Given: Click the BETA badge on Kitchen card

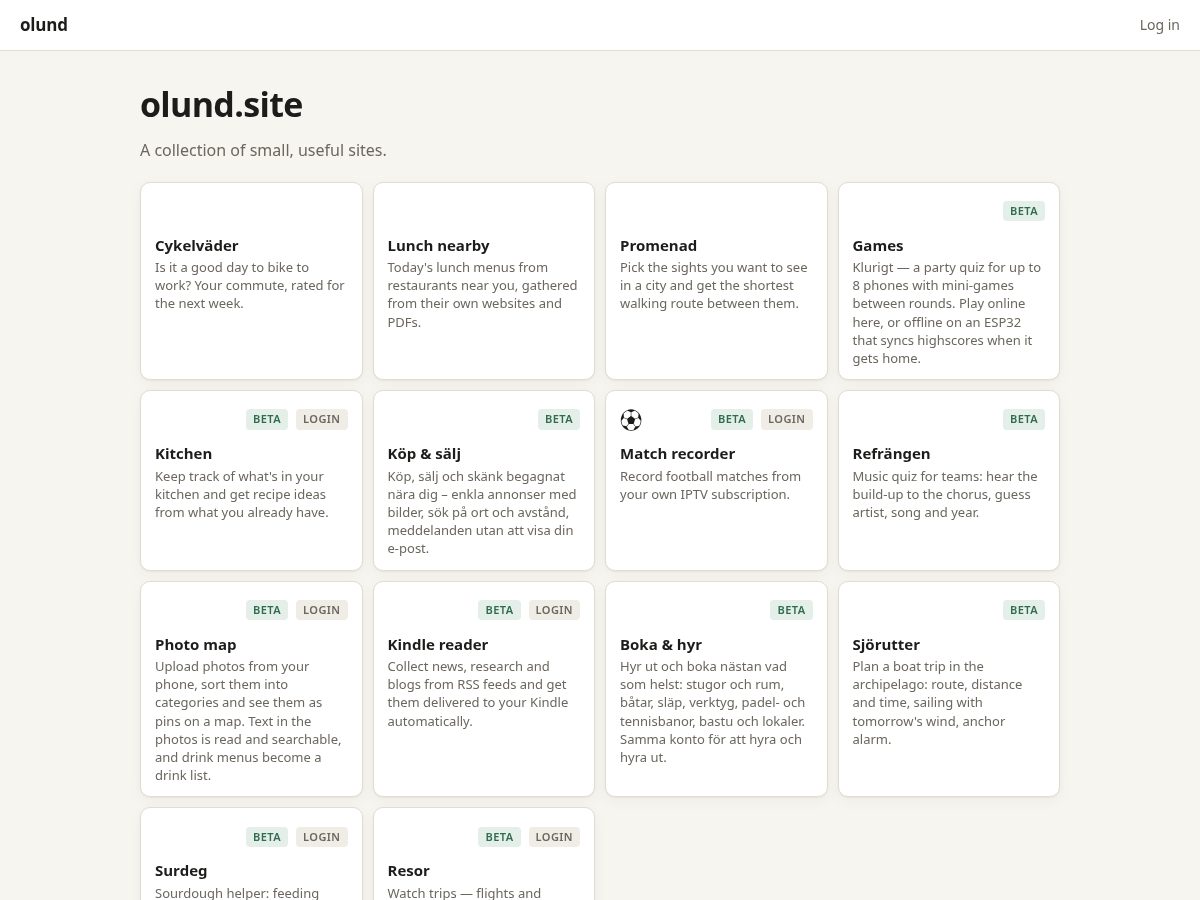Looking at the screenshot, I should click(x=267, y=419).
